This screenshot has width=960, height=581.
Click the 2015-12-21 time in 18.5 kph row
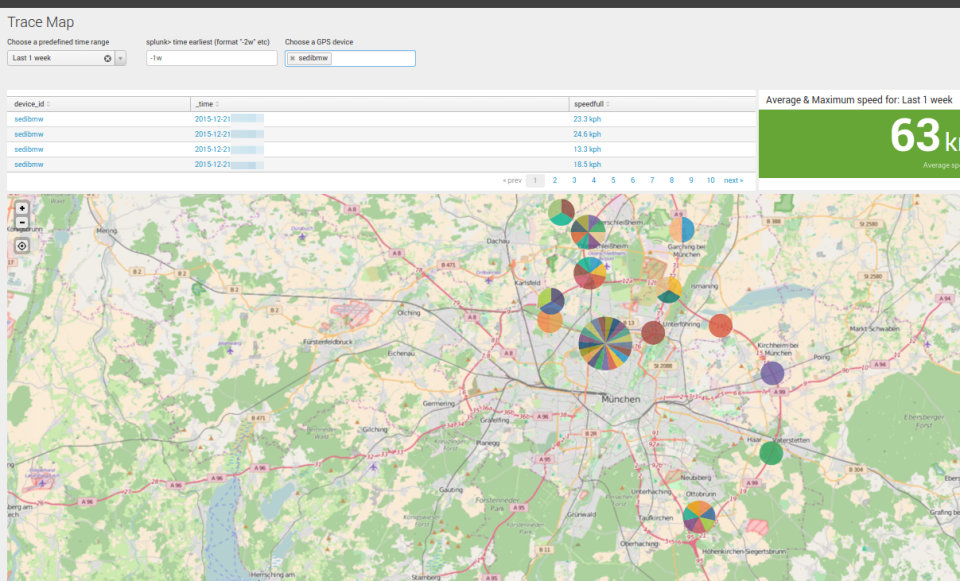(212, 165)
